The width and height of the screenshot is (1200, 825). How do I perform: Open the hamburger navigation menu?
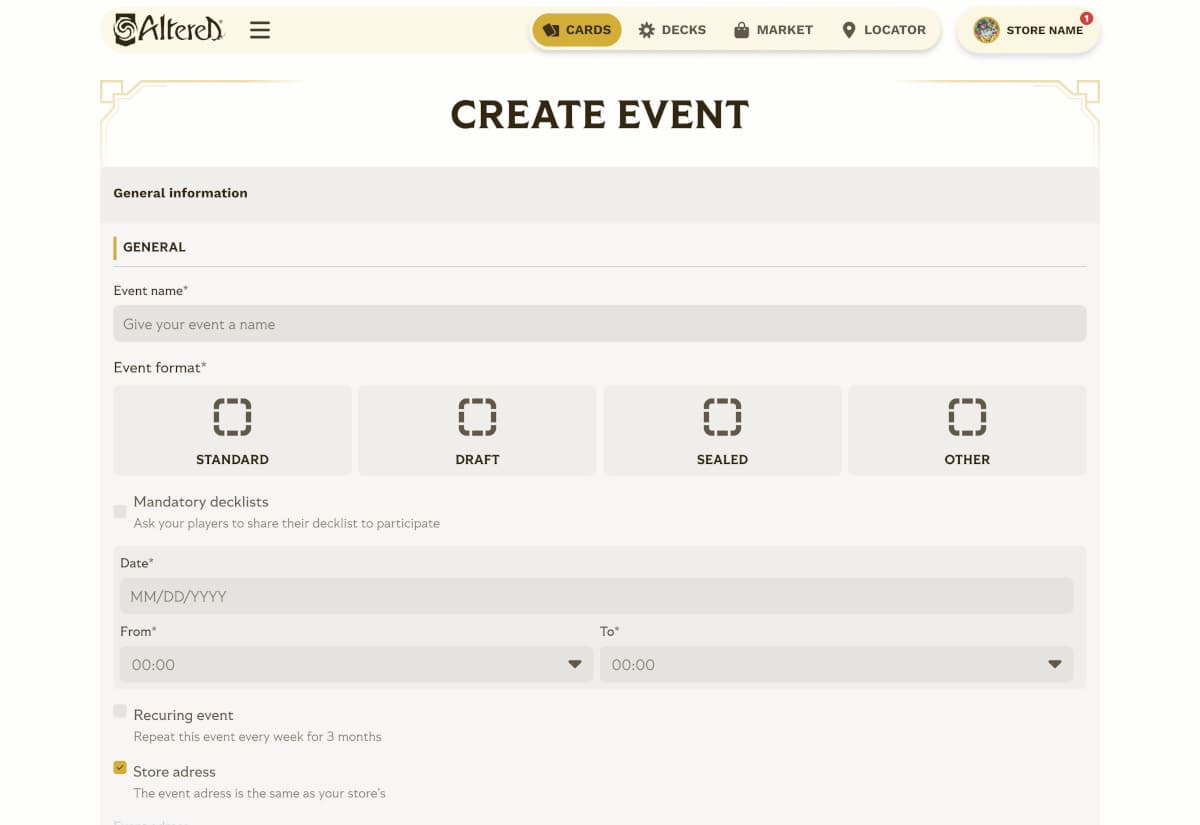pyautogui.click(x=259, y=29)
